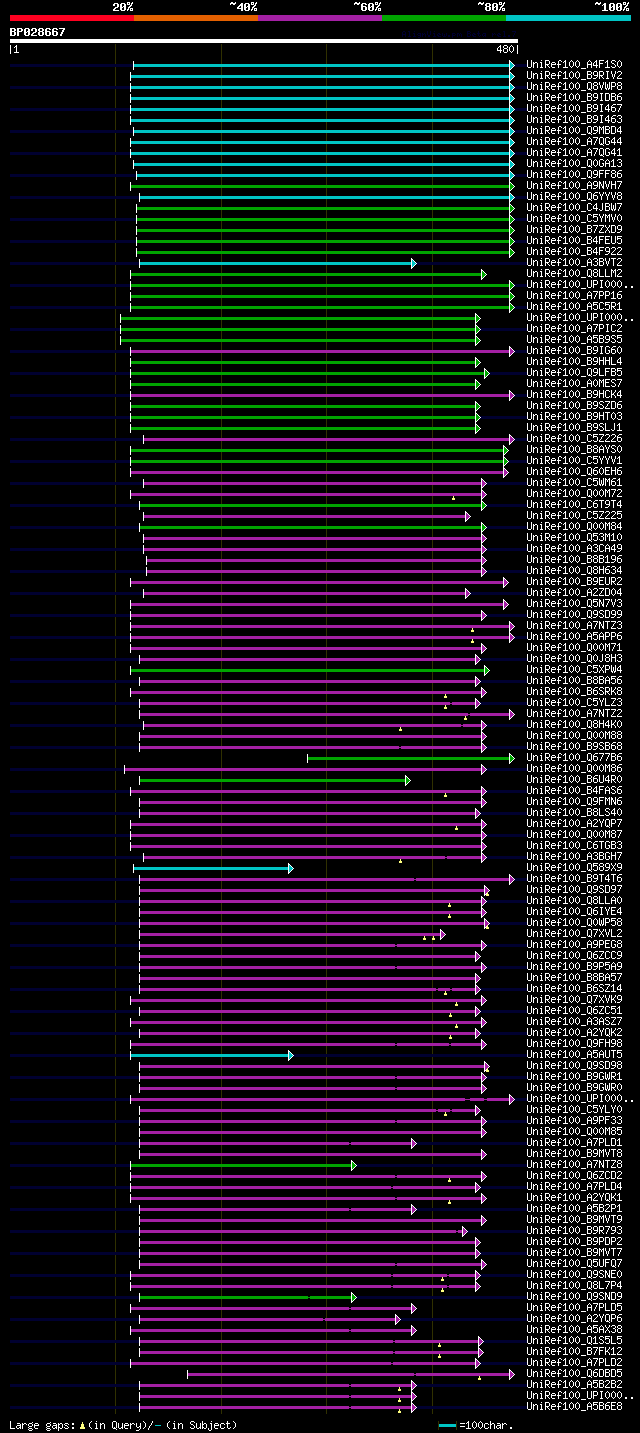This screenshot has height=1433, width=640.
Task: Click the white query length bar
Action: (264, 41)
